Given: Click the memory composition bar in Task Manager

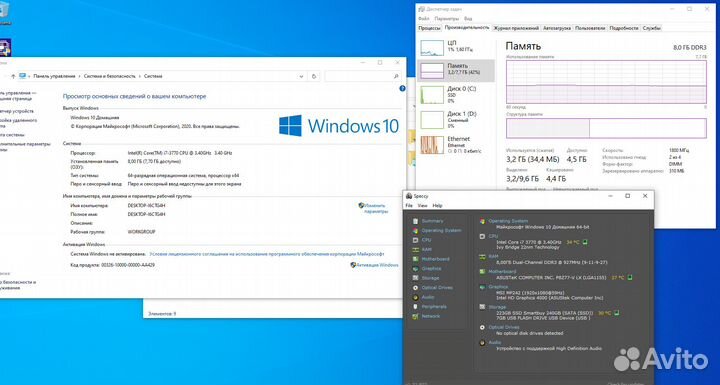Looking at the screenshot, I should click(606, 128).
